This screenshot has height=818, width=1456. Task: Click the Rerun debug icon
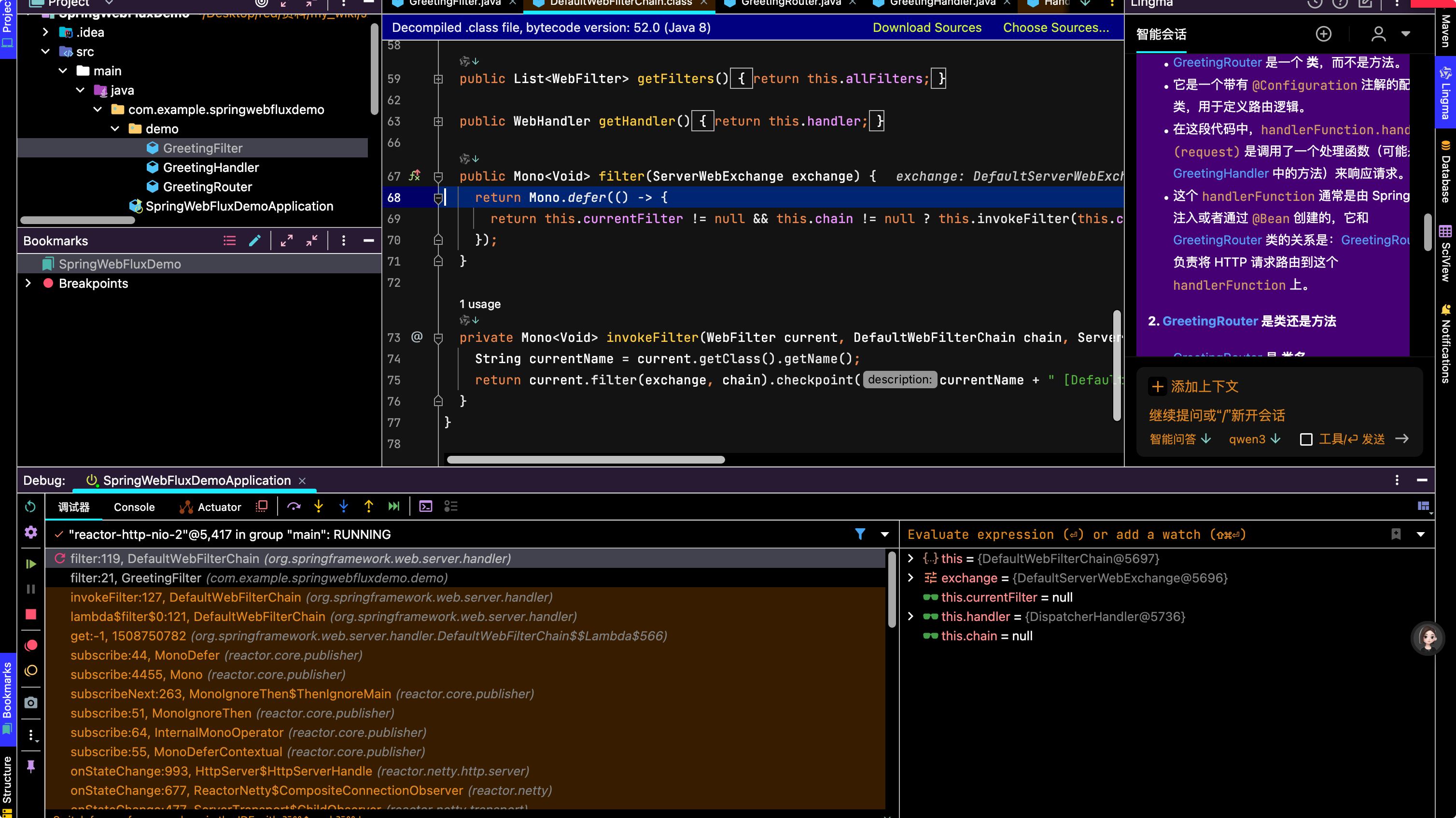coord(30,507)
